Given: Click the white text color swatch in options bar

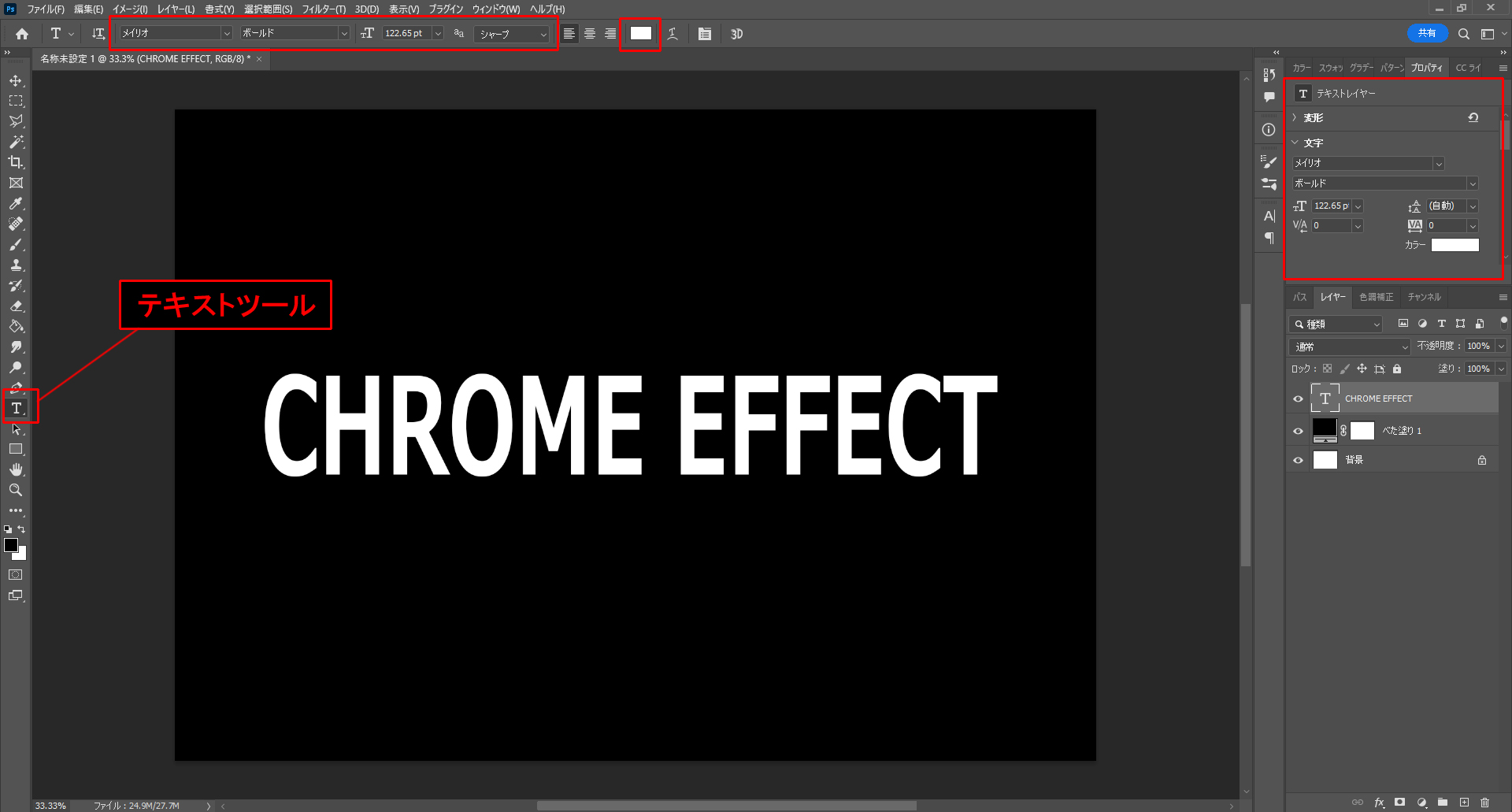Looking at the screenshot, I should (641, 33).
